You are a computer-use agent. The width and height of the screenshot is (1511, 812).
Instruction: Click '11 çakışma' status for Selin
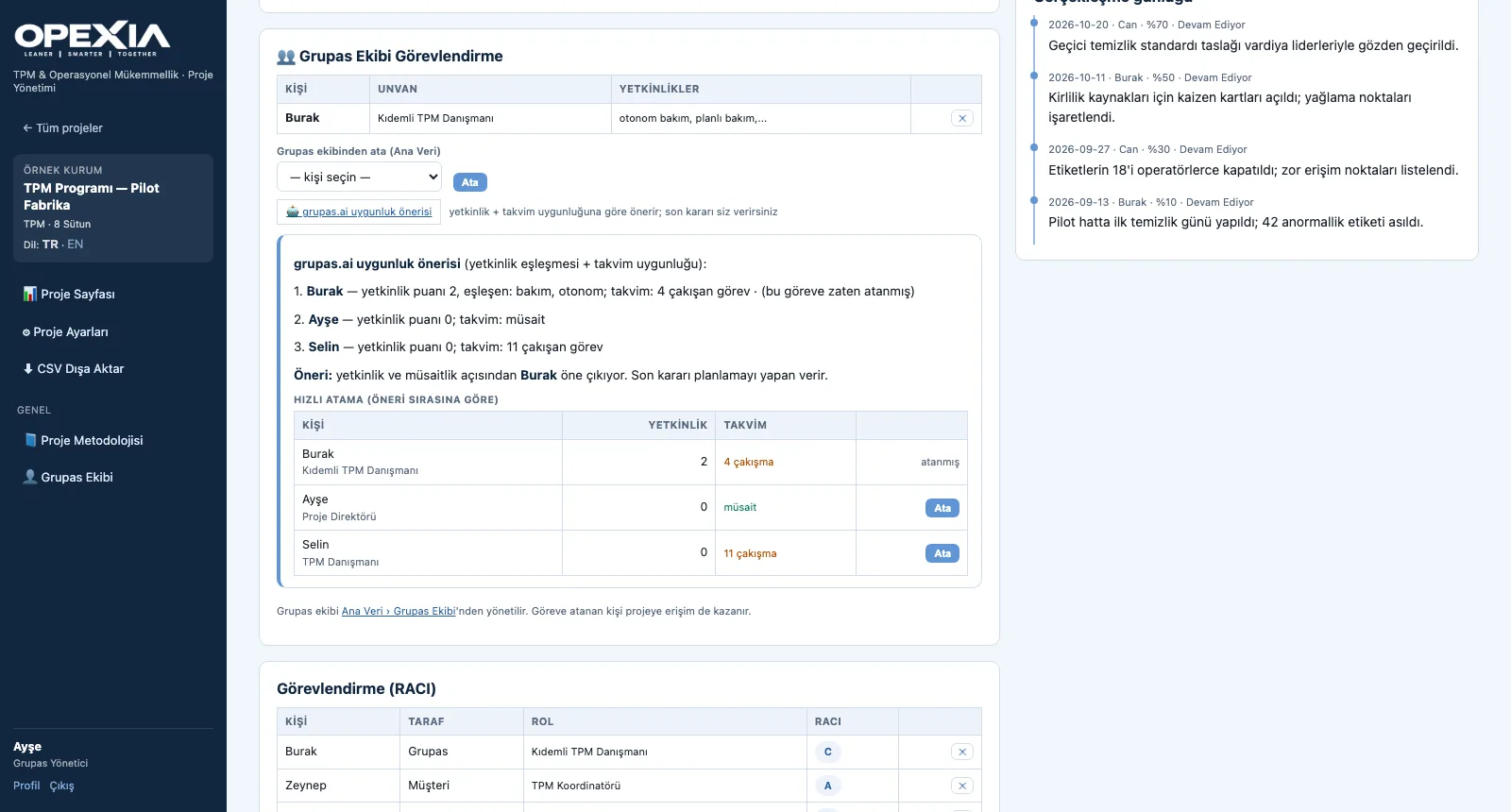751,554
